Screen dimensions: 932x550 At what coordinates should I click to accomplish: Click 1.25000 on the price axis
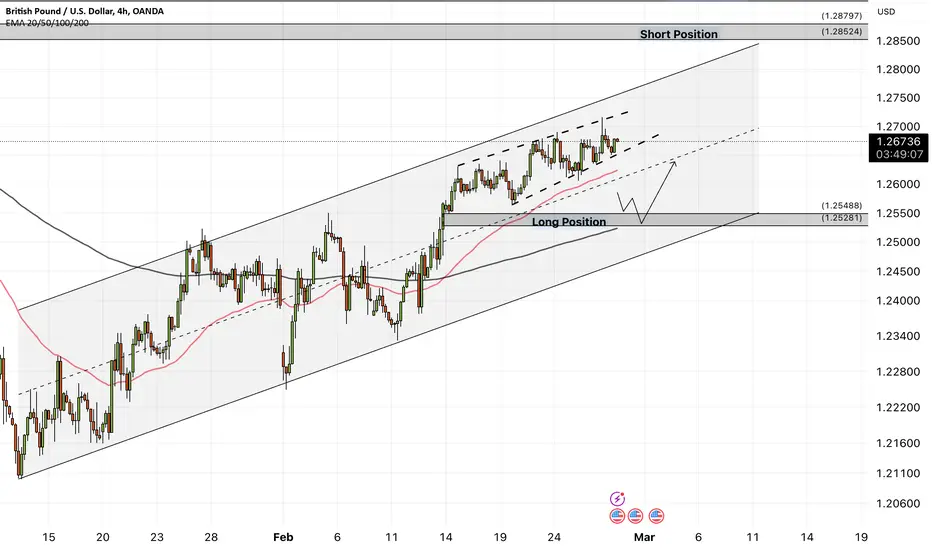tap(898, 242)
